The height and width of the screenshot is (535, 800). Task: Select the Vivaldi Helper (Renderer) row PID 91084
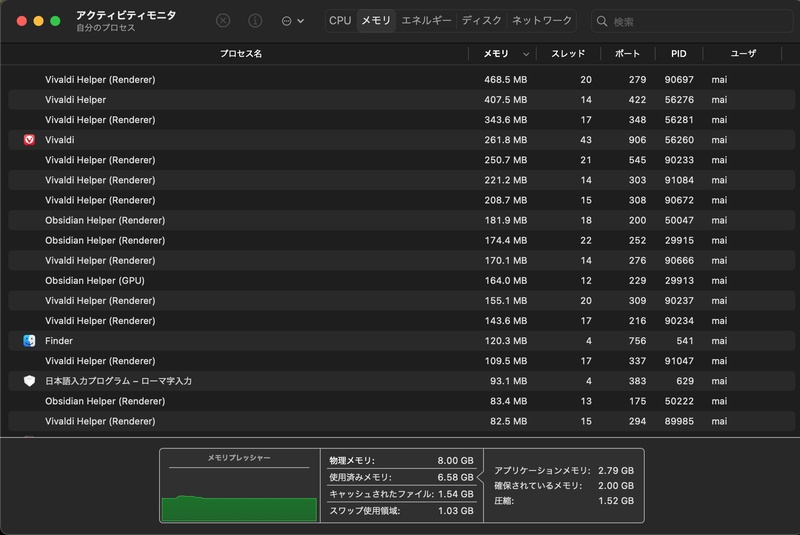[x=402, y=180]
